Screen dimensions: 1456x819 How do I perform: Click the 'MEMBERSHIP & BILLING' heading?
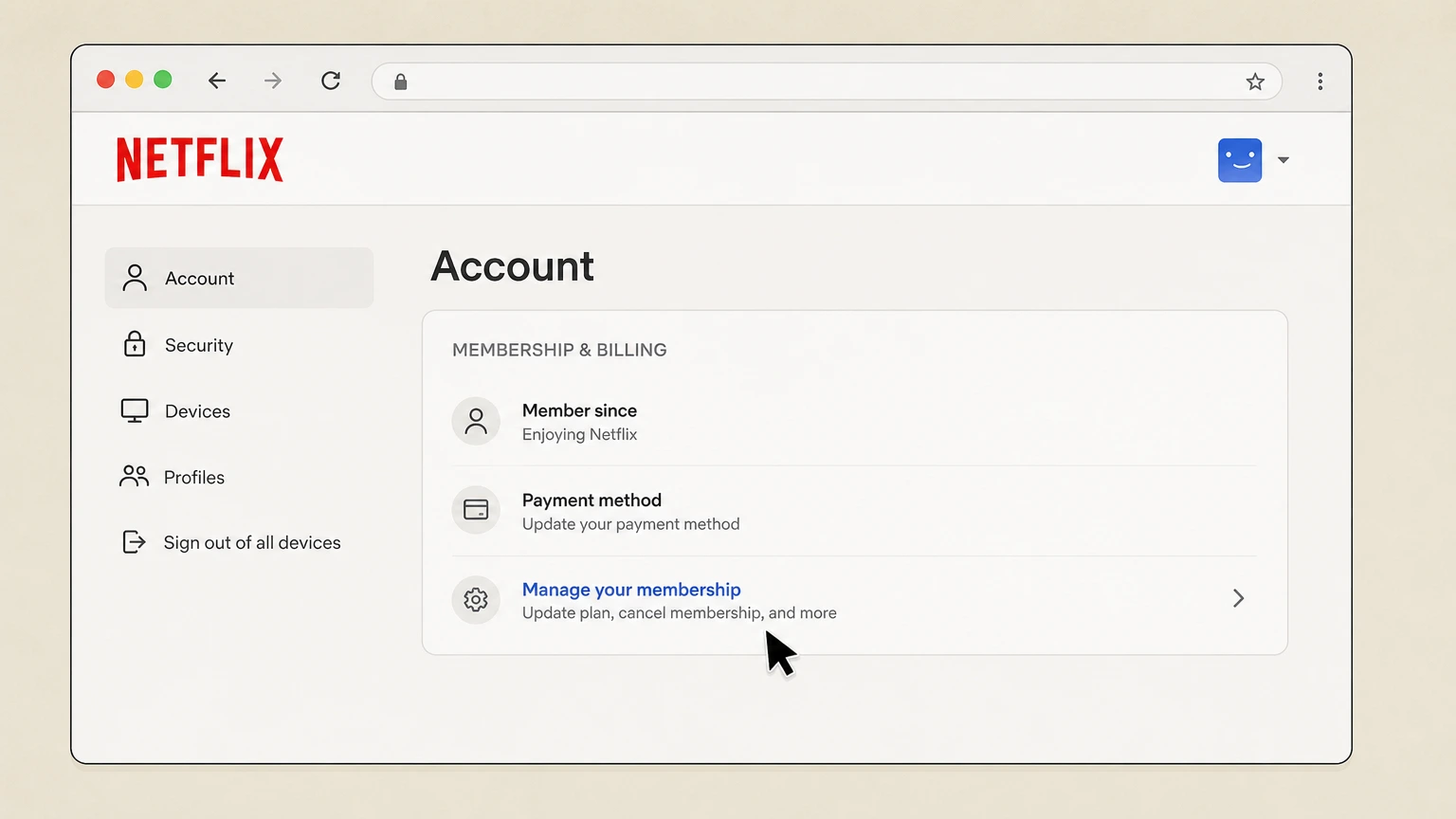(559, 350)
